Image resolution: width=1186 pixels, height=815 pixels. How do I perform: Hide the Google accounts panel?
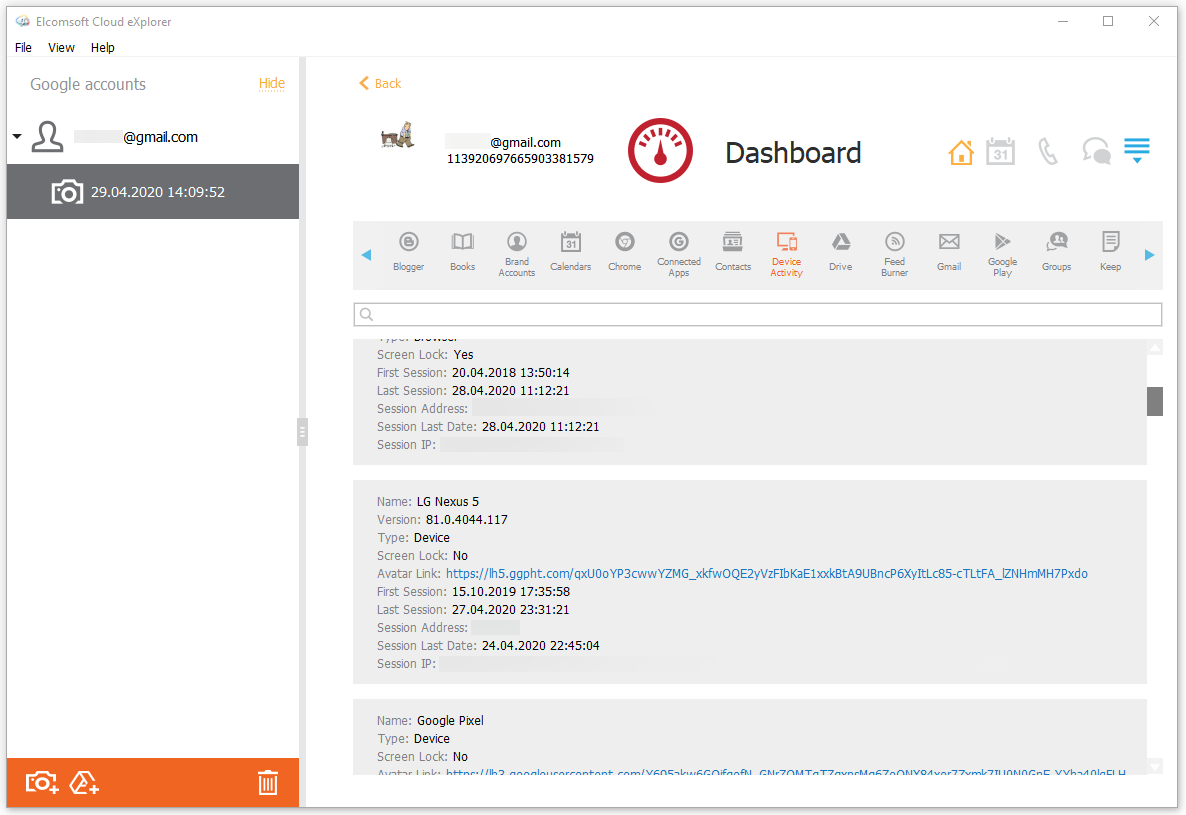pos(271,83)
